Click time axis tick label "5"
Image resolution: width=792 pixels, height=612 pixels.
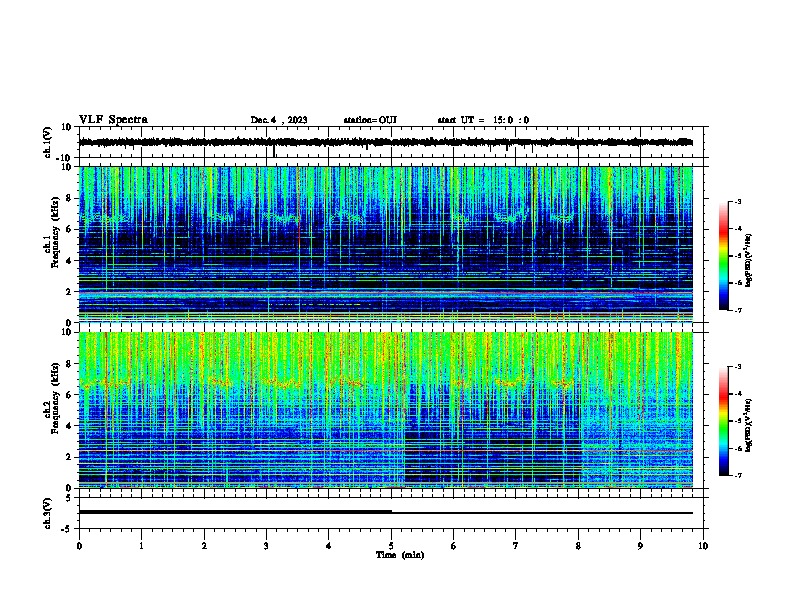pos(391,546)
